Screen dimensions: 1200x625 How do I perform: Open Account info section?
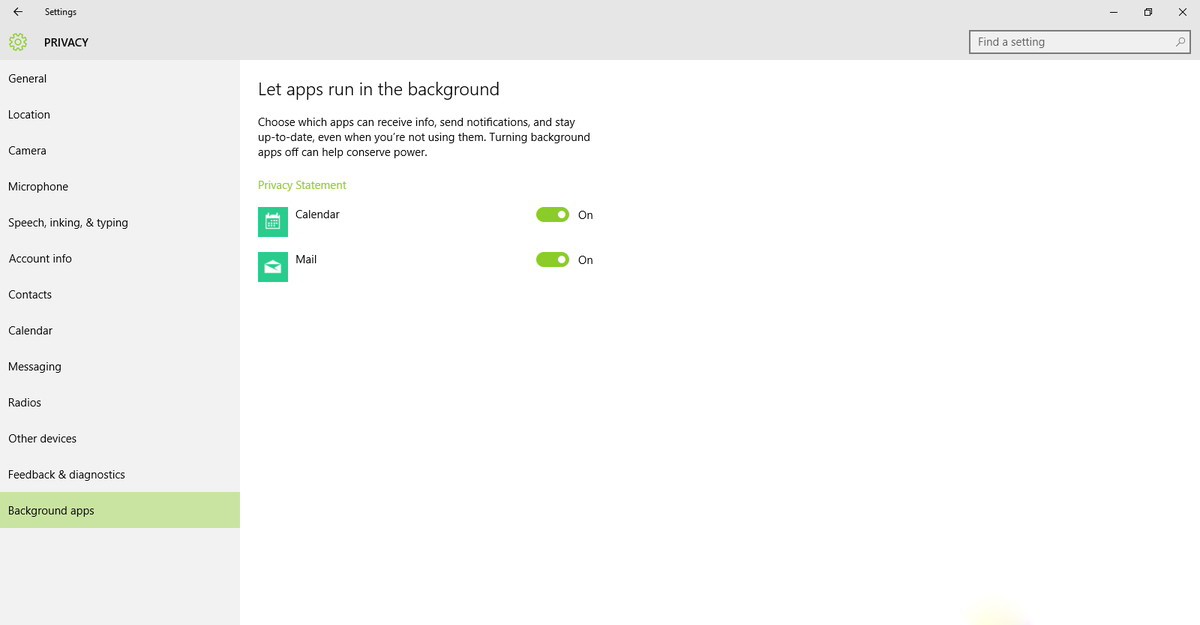tap(40, 259)
